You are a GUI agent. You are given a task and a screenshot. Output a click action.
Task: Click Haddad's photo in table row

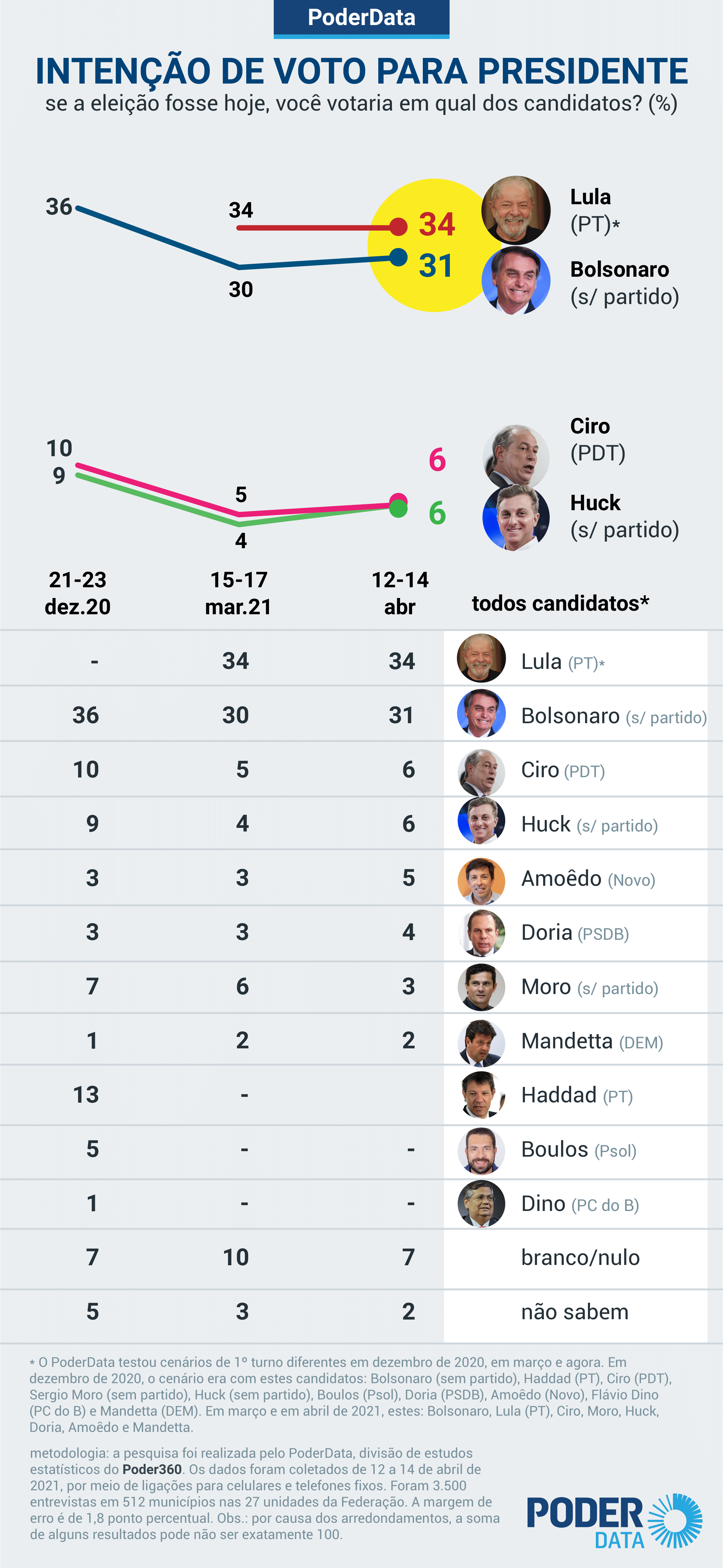tap(481, 1096)
